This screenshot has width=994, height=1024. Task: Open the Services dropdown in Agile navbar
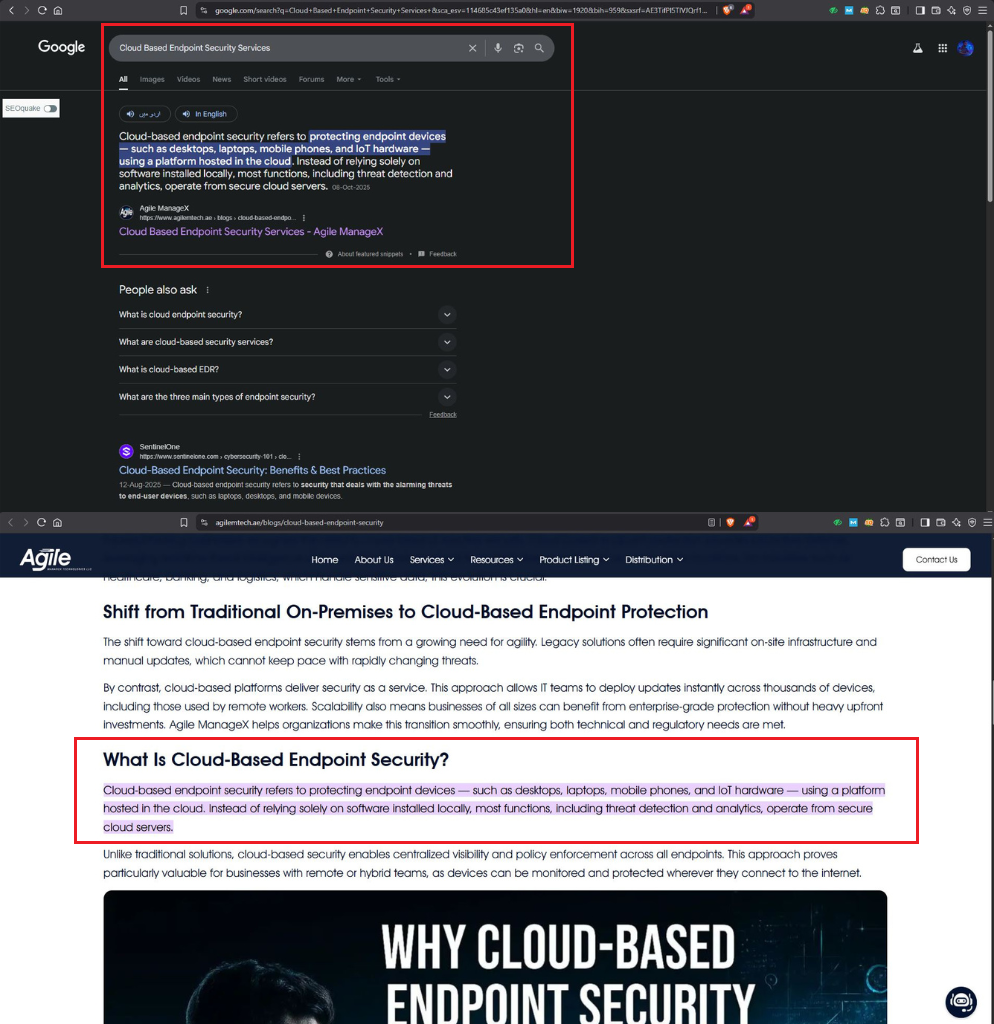coord(431,560)
